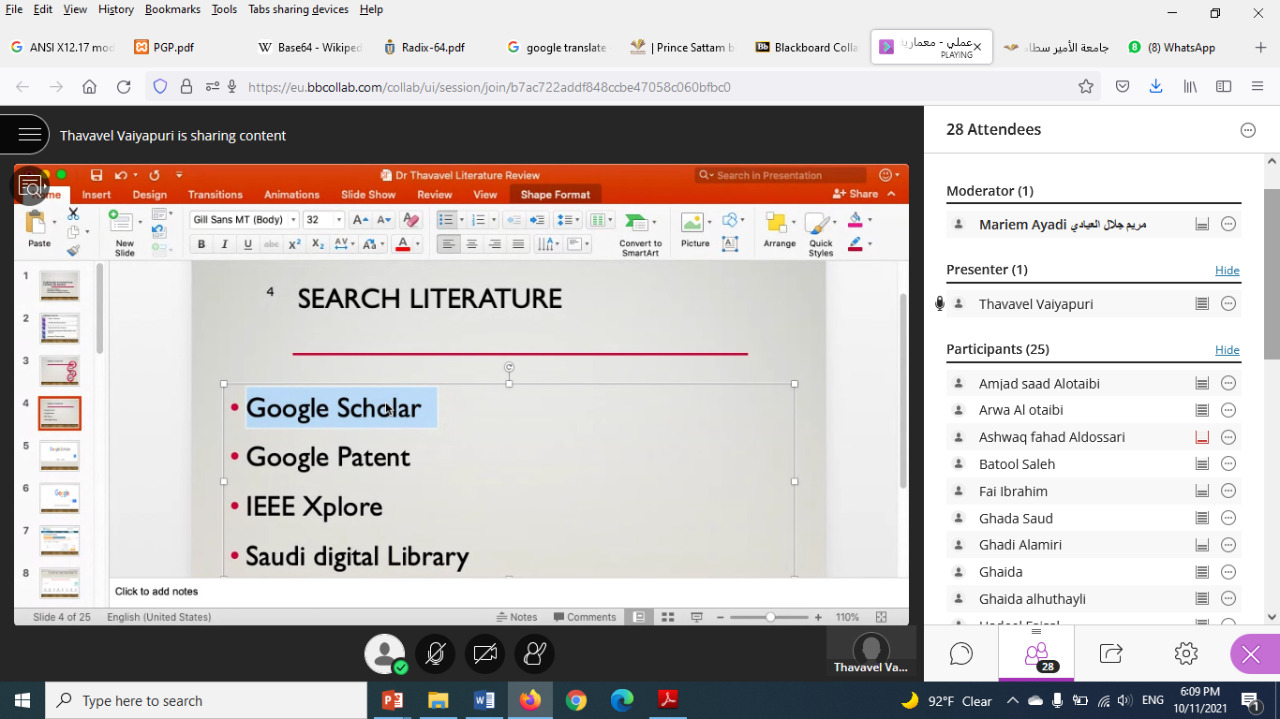This screenshot has width=1280, height=719.
Task: Switch to the Insert ribbon tab
Action: 96,195
